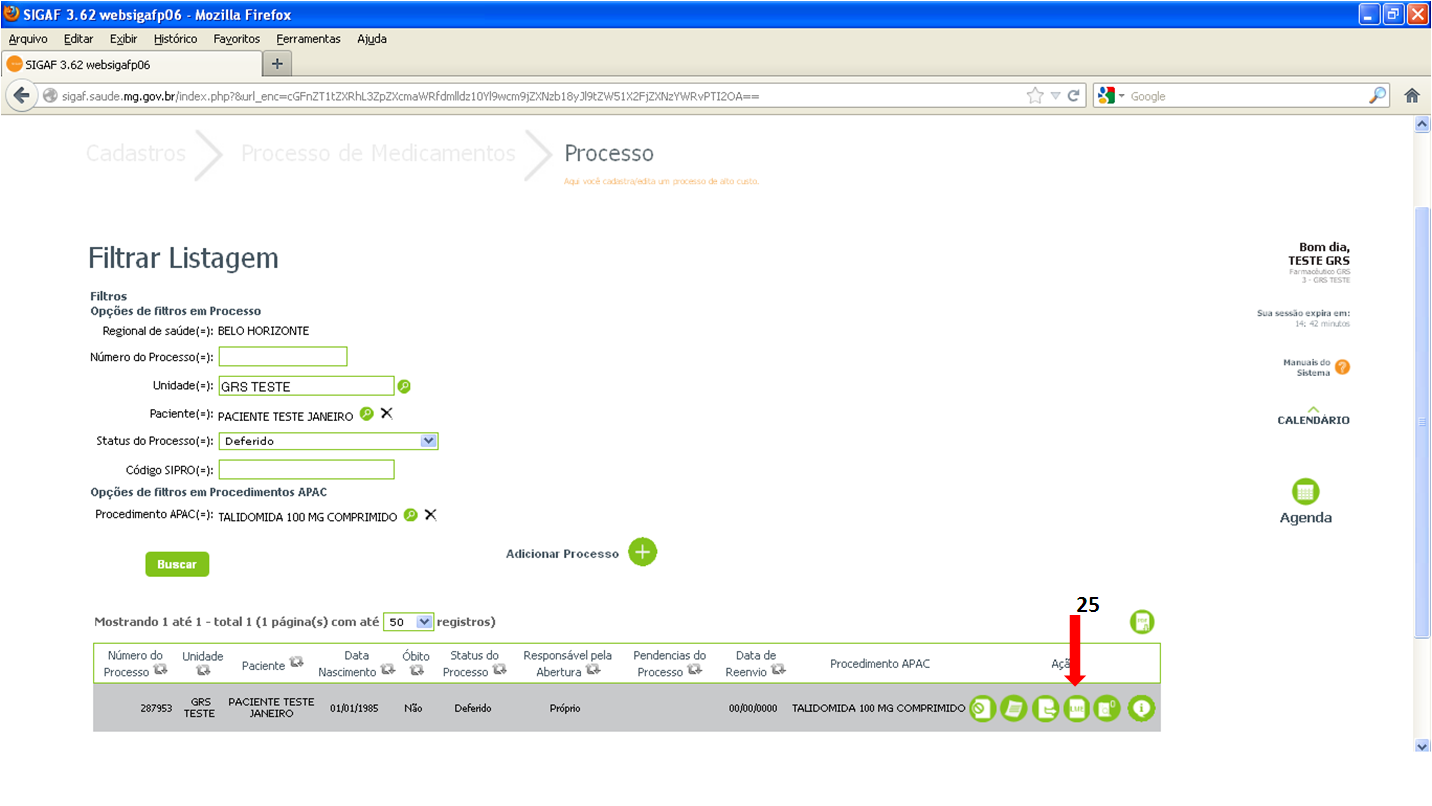This screenshot has height=806, width=1432.
Task: Open the LME document icon for process
Action: coord(1077,709)
